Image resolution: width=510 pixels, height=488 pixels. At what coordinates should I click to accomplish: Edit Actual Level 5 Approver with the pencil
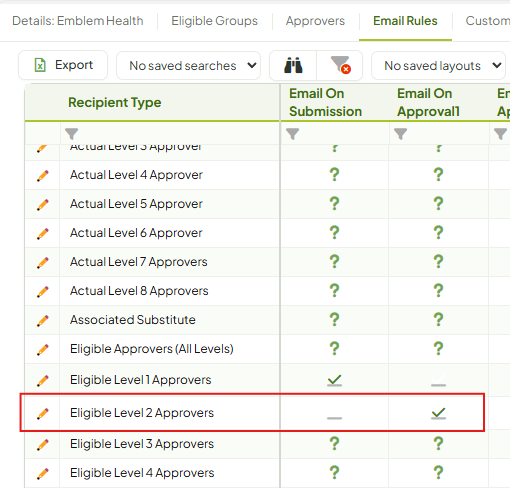tap(42, 204)
